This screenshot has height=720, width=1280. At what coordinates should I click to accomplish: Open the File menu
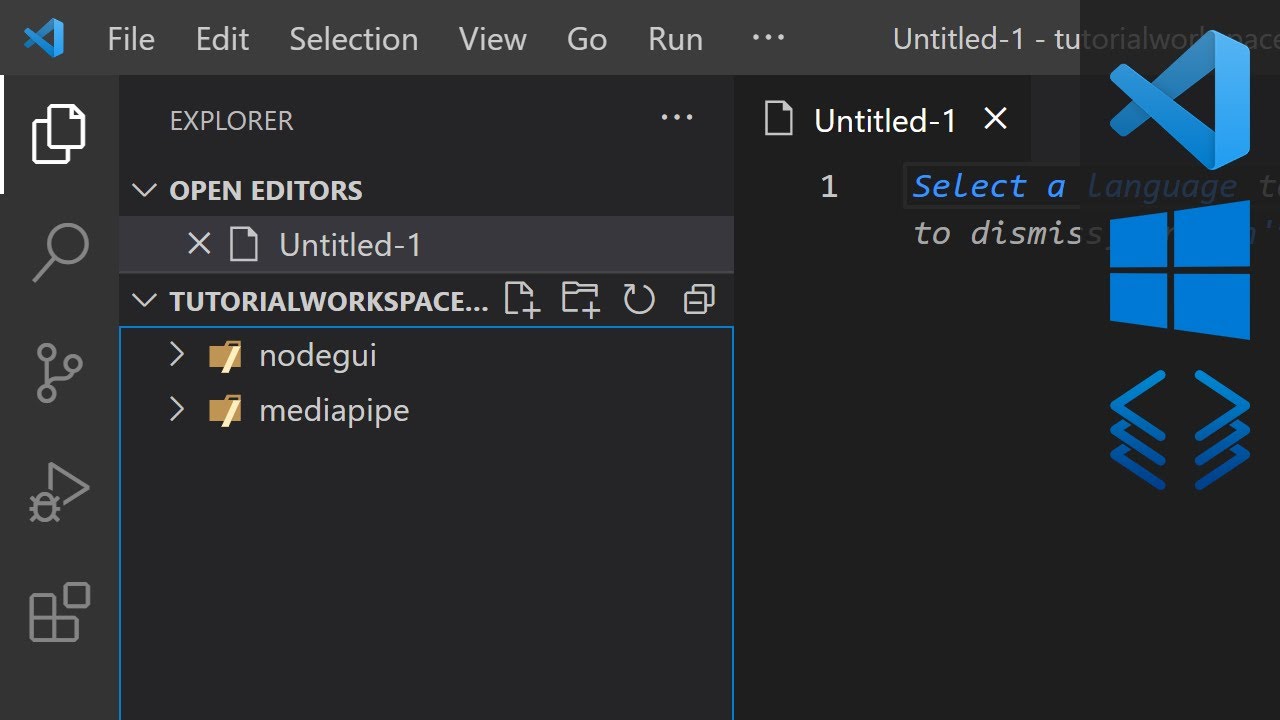tap(131, 39)
